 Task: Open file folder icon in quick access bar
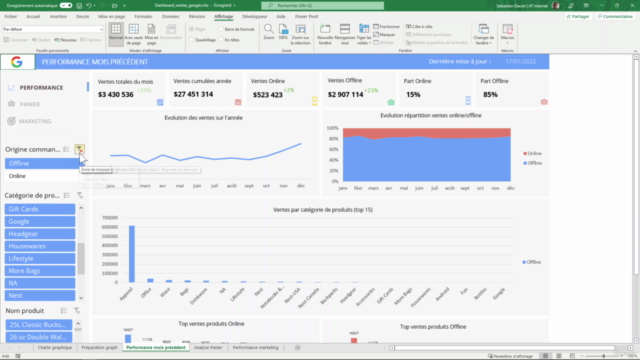tap(114, 6)
